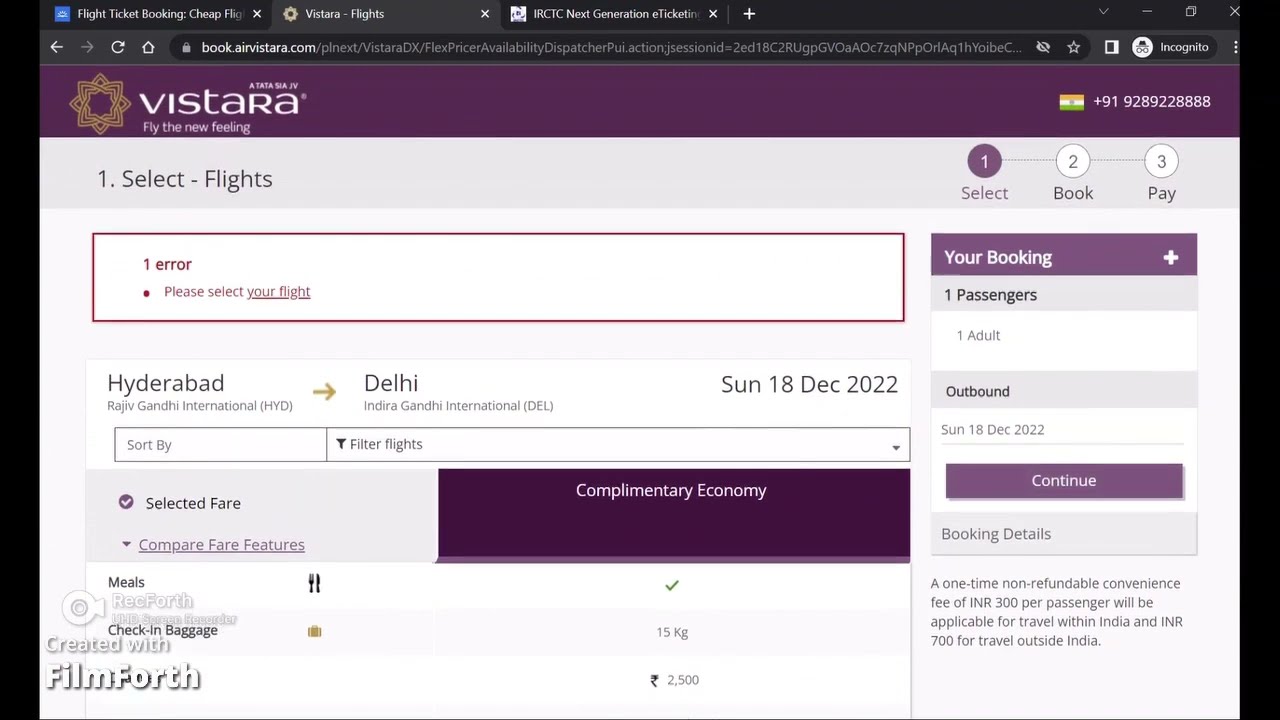Click the green Meals checkmark
Image resolution: width=1280 pixels, height=720 pixels.
[672, 585]
